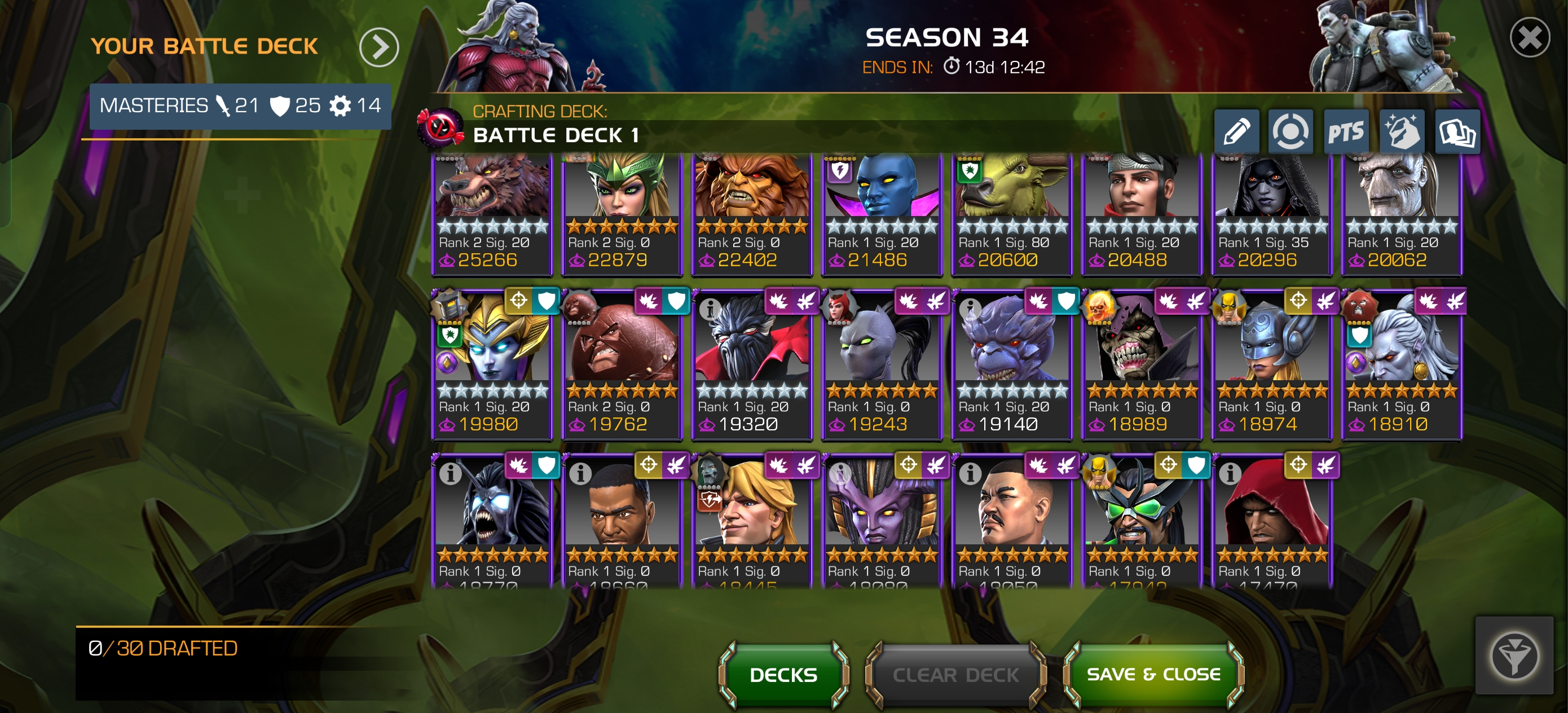Click the Clear Deck button
This screenshot has width=1568, height=713.
point(955,675)
